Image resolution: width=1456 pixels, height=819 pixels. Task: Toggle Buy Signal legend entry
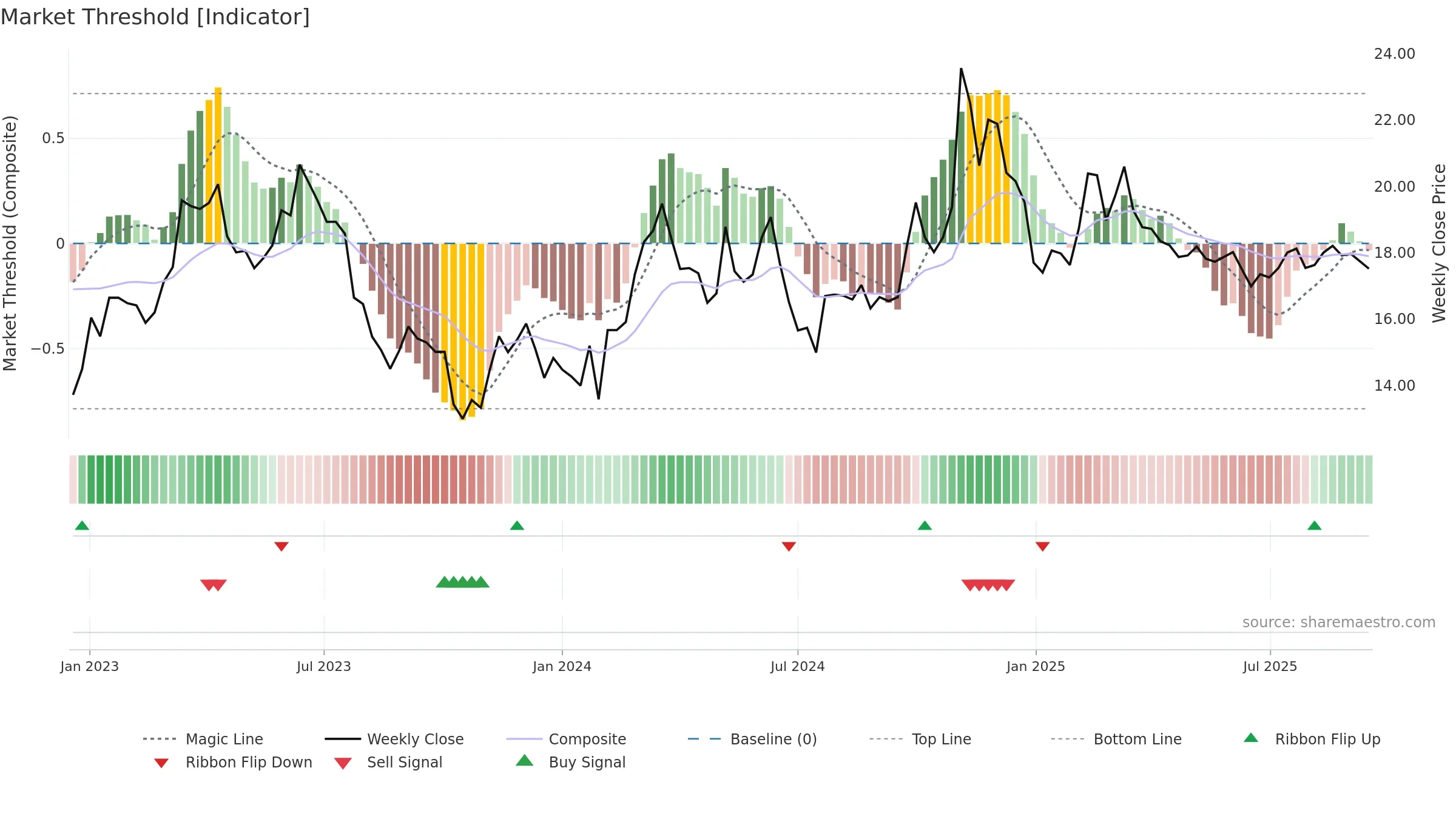point(570,762)
